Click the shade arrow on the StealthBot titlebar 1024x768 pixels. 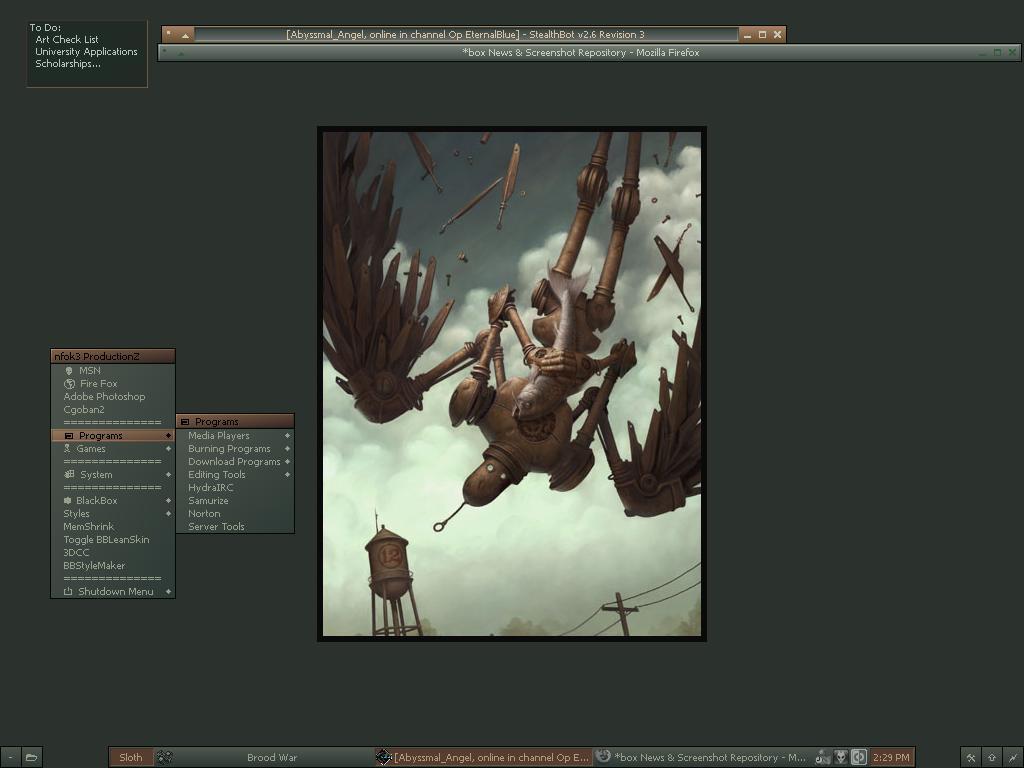point(185,35)
